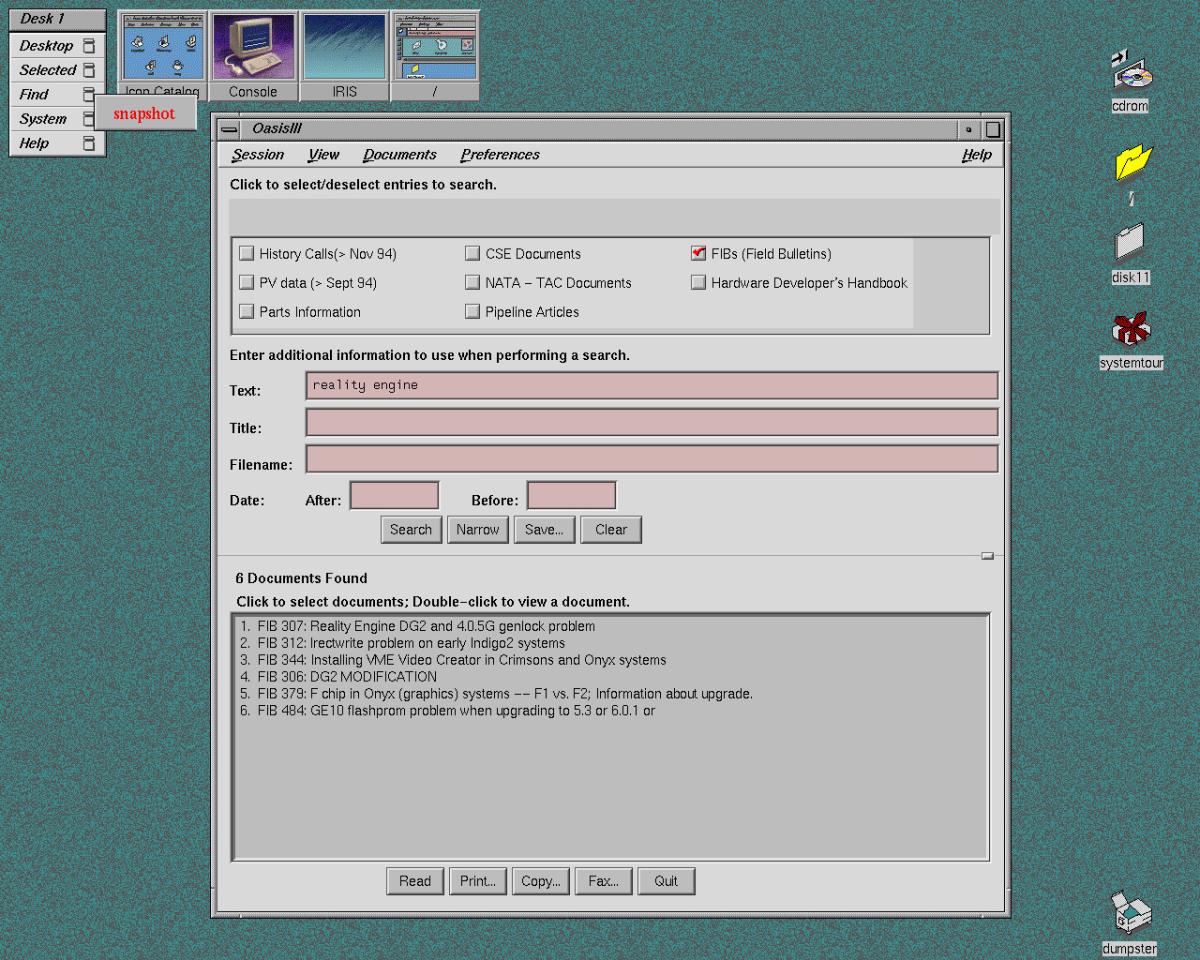Select the yellow folder icon labeled /
Viewport: 1200px width, 960px height.
[1133, 163]
